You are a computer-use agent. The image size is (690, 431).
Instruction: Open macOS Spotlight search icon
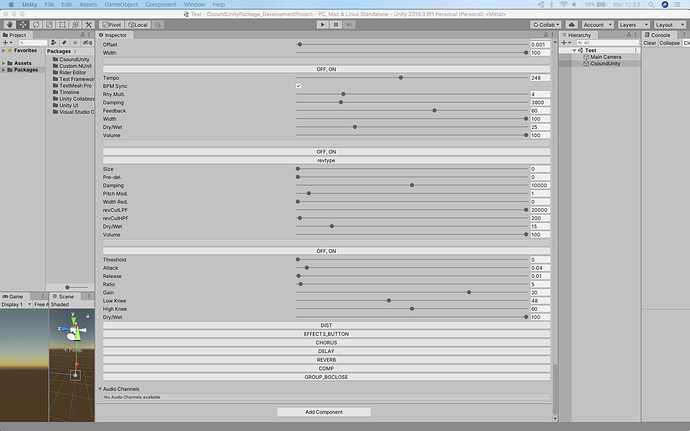651,4
